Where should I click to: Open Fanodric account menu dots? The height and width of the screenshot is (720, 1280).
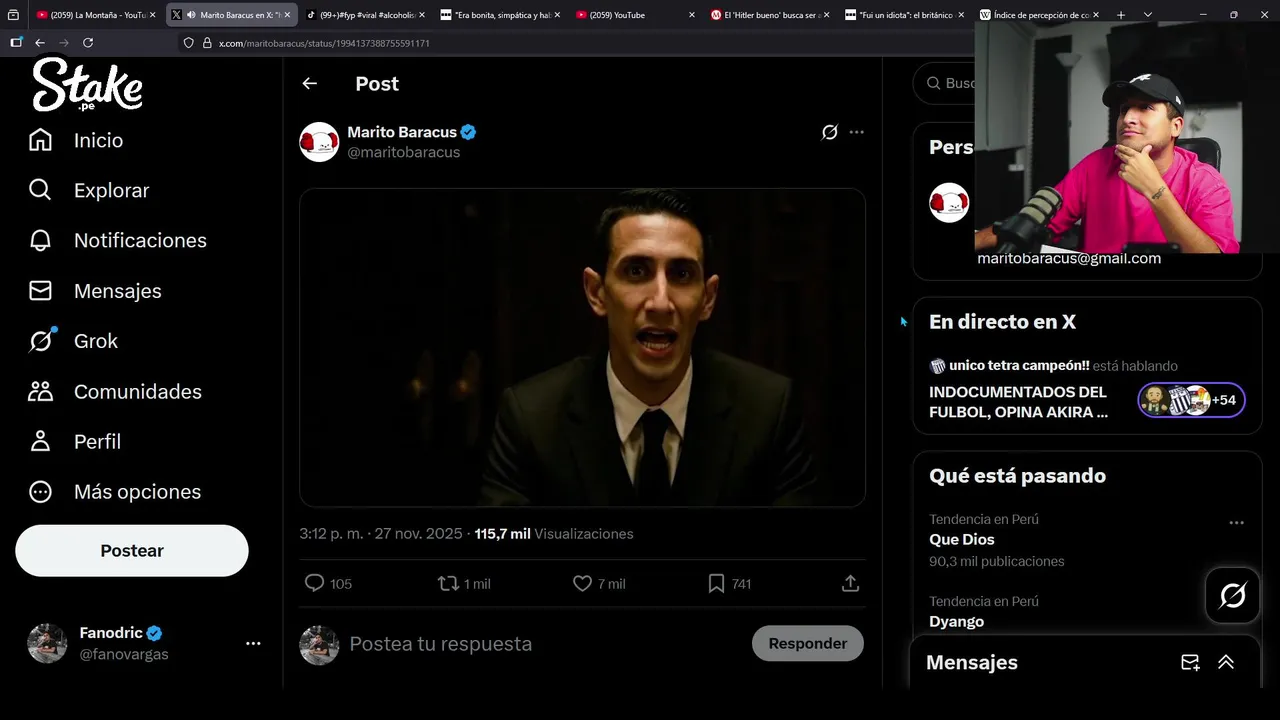click(x=253, y=644)
